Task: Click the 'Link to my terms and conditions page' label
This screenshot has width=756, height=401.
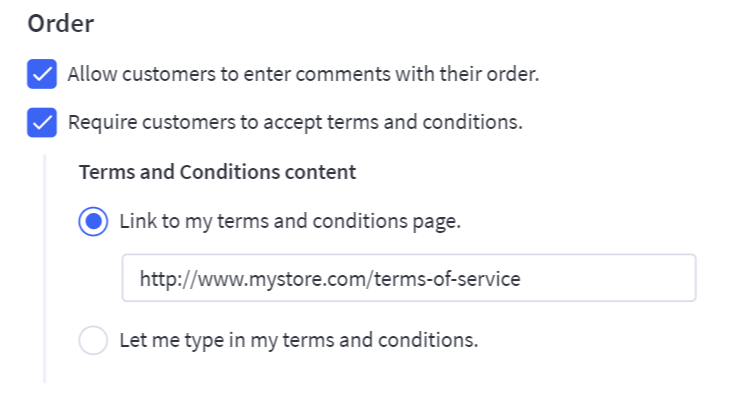Action: pyautogui.click(x=290, y=222)
